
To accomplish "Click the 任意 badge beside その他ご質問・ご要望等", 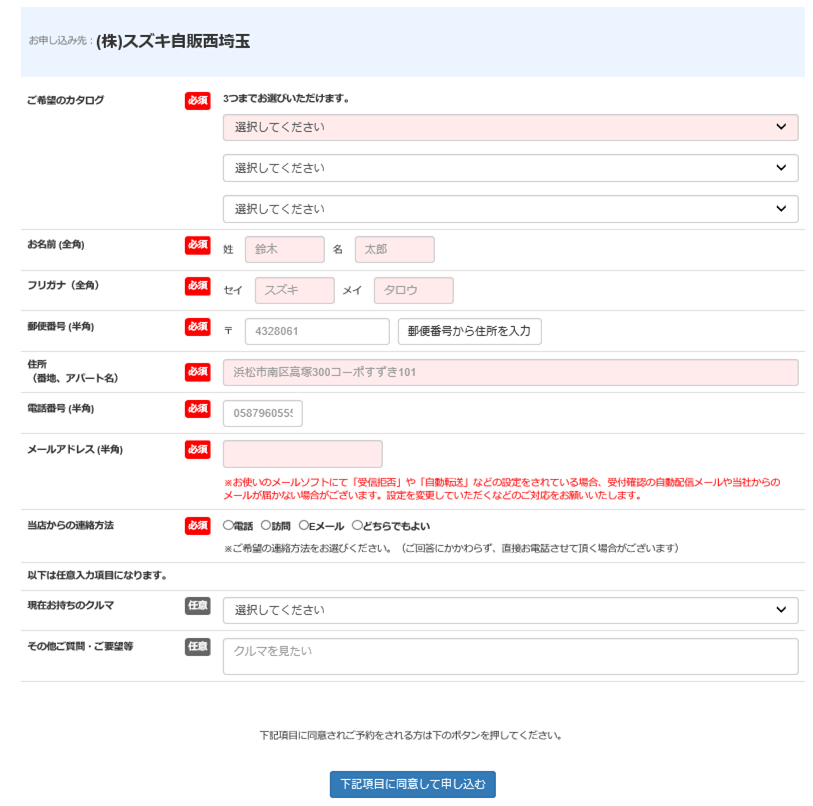I will (198, 647).
